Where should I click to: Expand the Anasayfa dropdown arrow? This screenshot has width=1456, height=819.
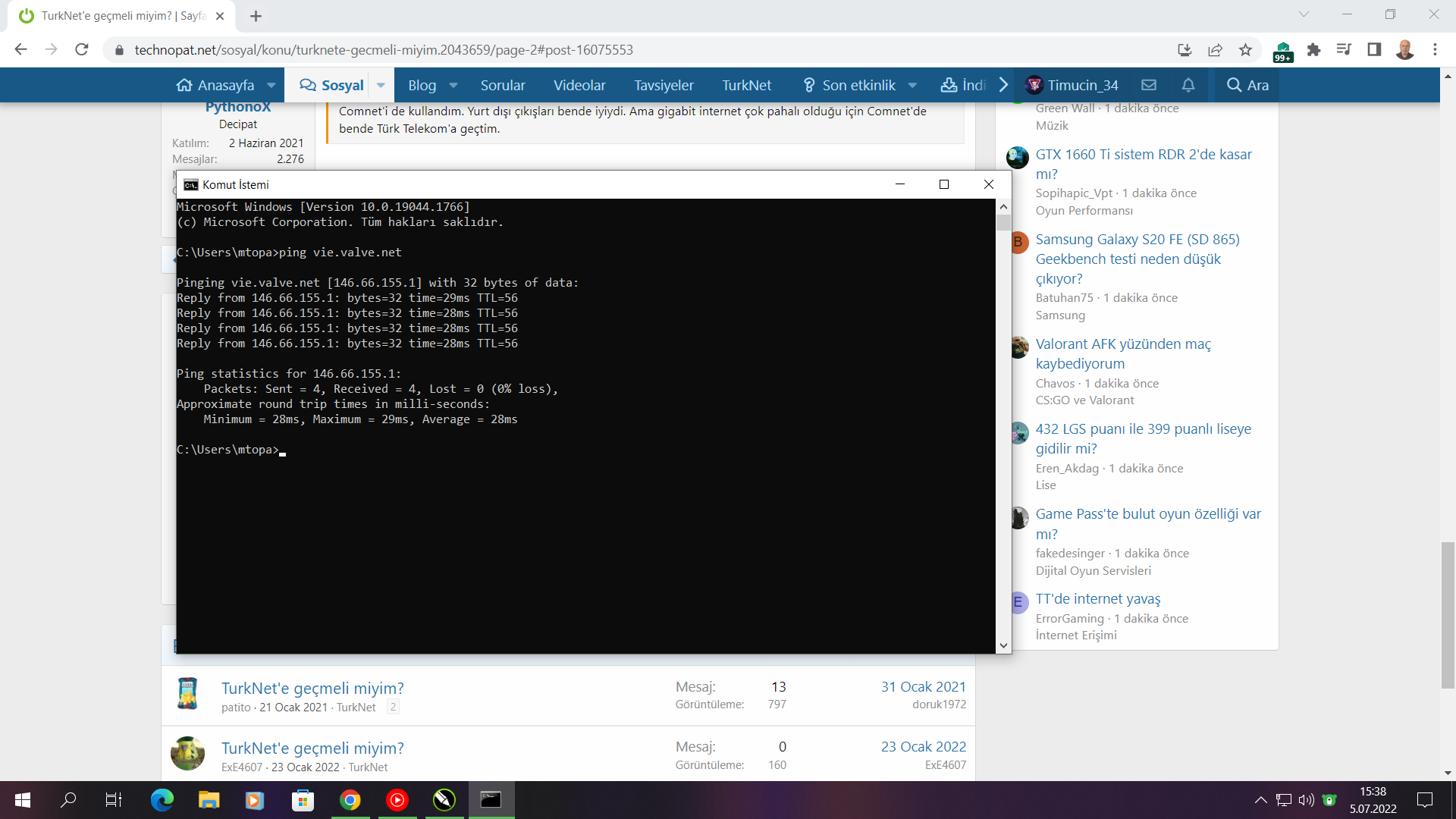coord(271,85)
